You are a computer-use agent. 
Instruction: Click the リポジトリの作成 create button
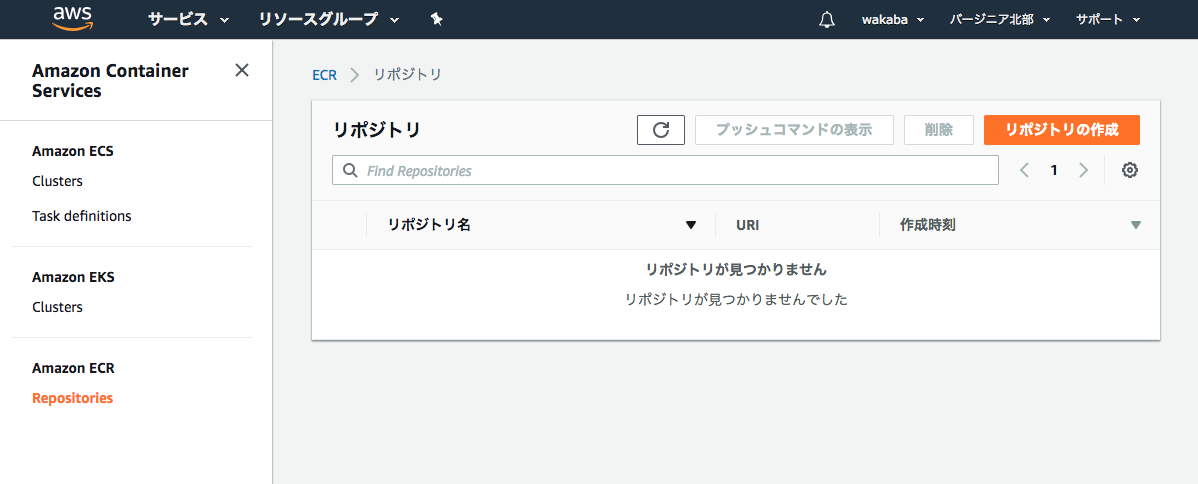pyautogui.click(x=1062, y=130)
